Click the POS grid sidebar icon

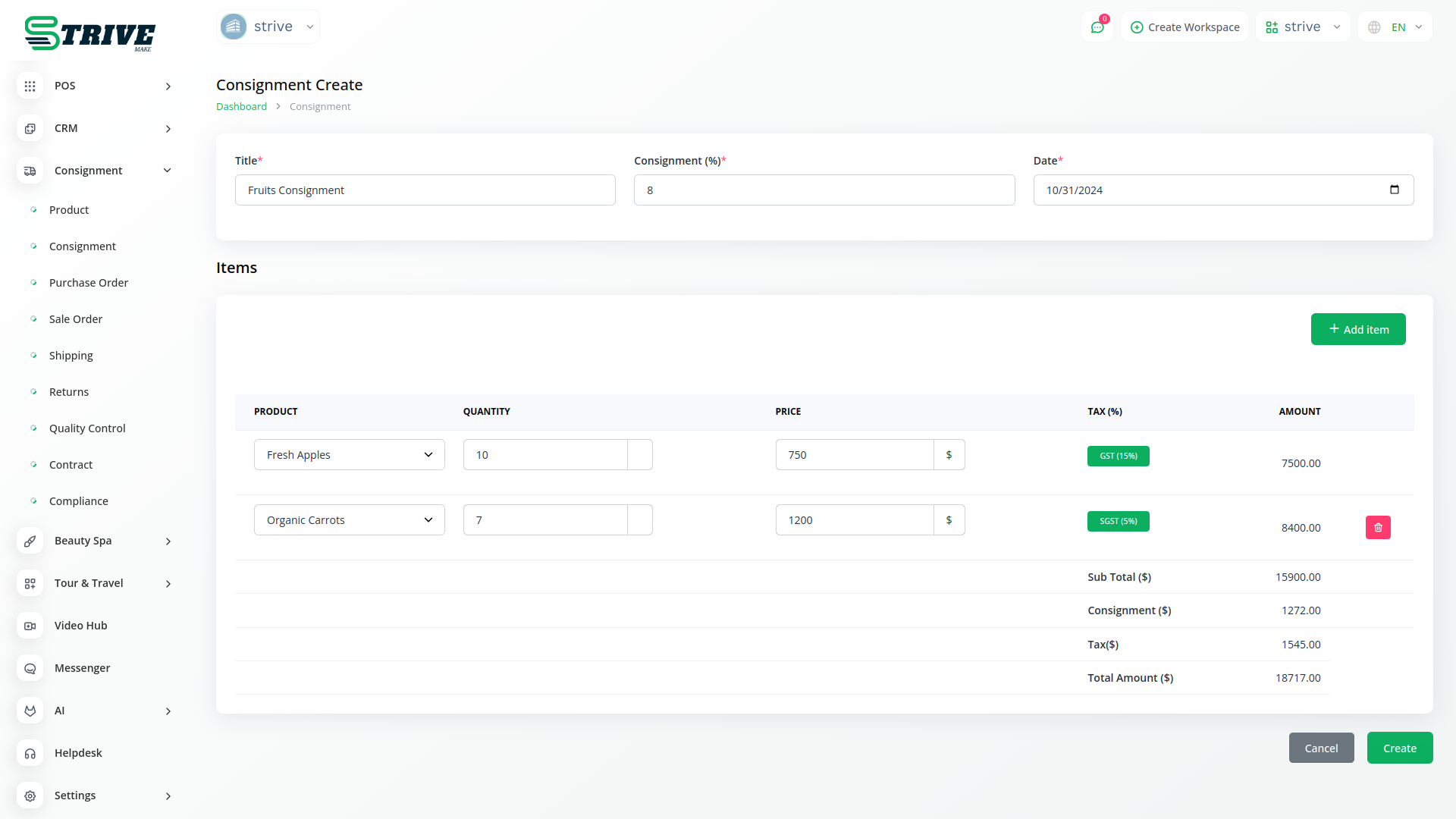30,86
